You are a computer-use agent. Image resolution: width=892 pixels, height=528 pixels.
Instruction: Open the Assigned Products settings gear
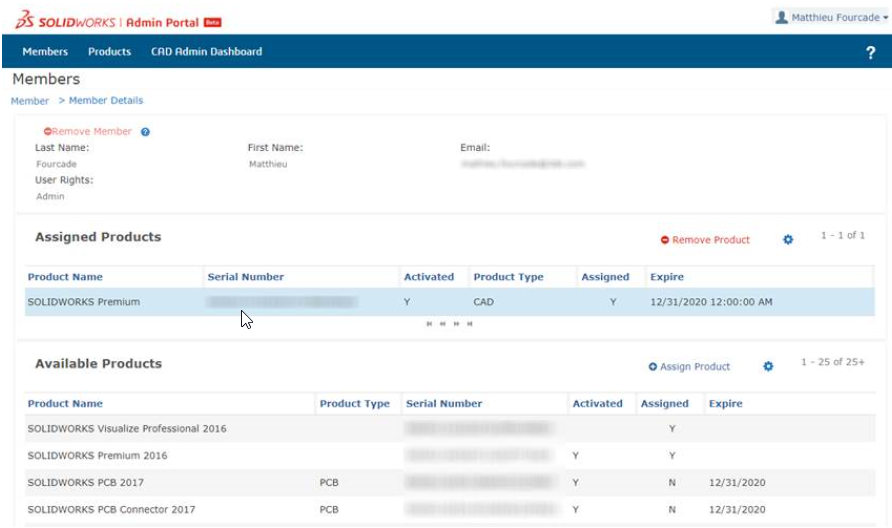pos(788,240)
